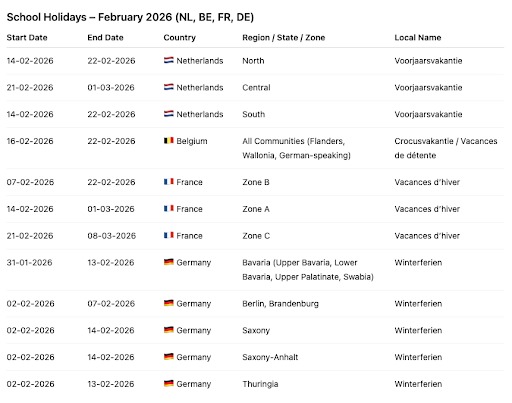Select the Start Date column header
The image size is (512, 403).
coord(27,37)
